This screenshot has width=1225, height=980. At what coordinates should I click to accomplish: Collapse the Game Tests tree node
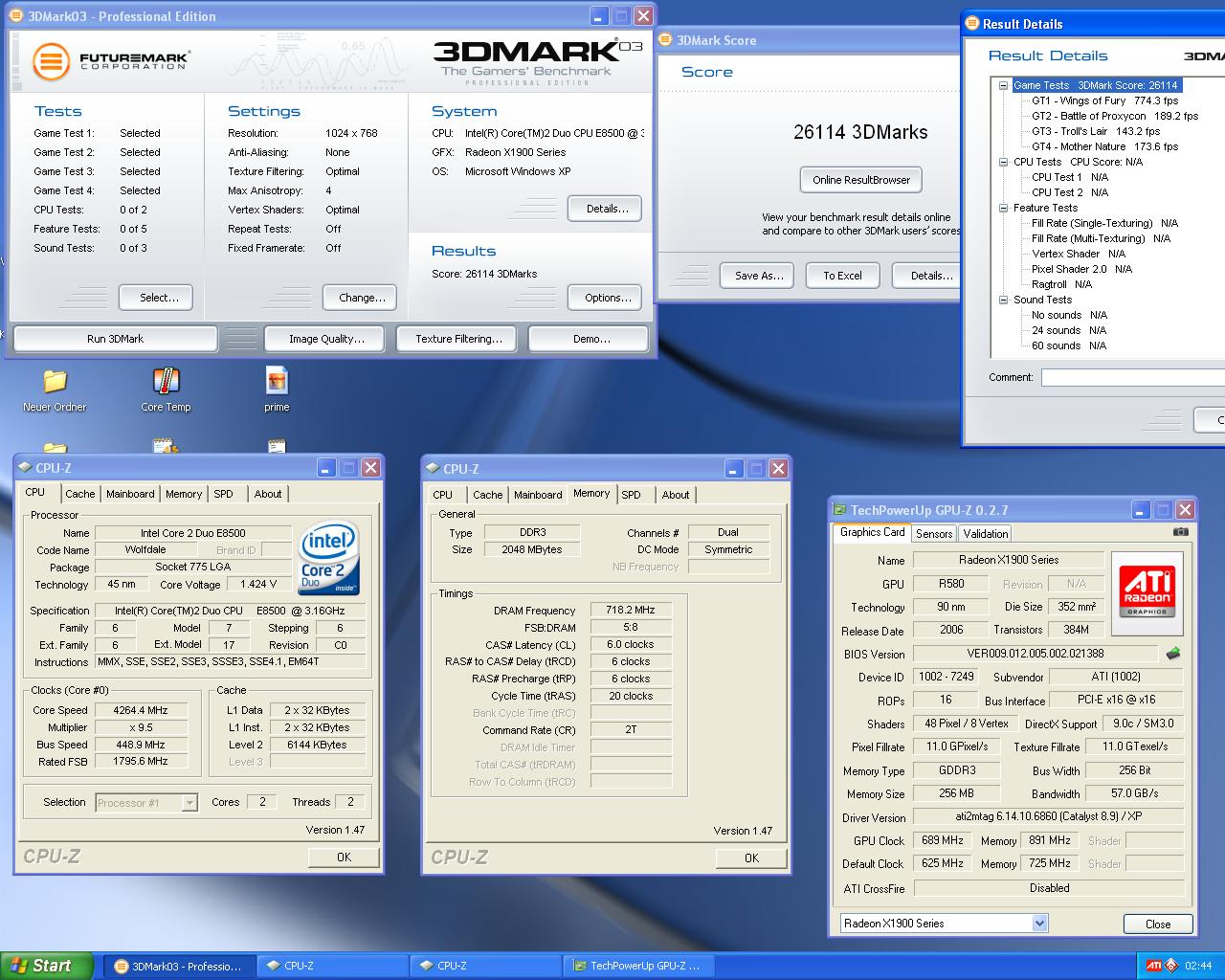(1003, 85)
